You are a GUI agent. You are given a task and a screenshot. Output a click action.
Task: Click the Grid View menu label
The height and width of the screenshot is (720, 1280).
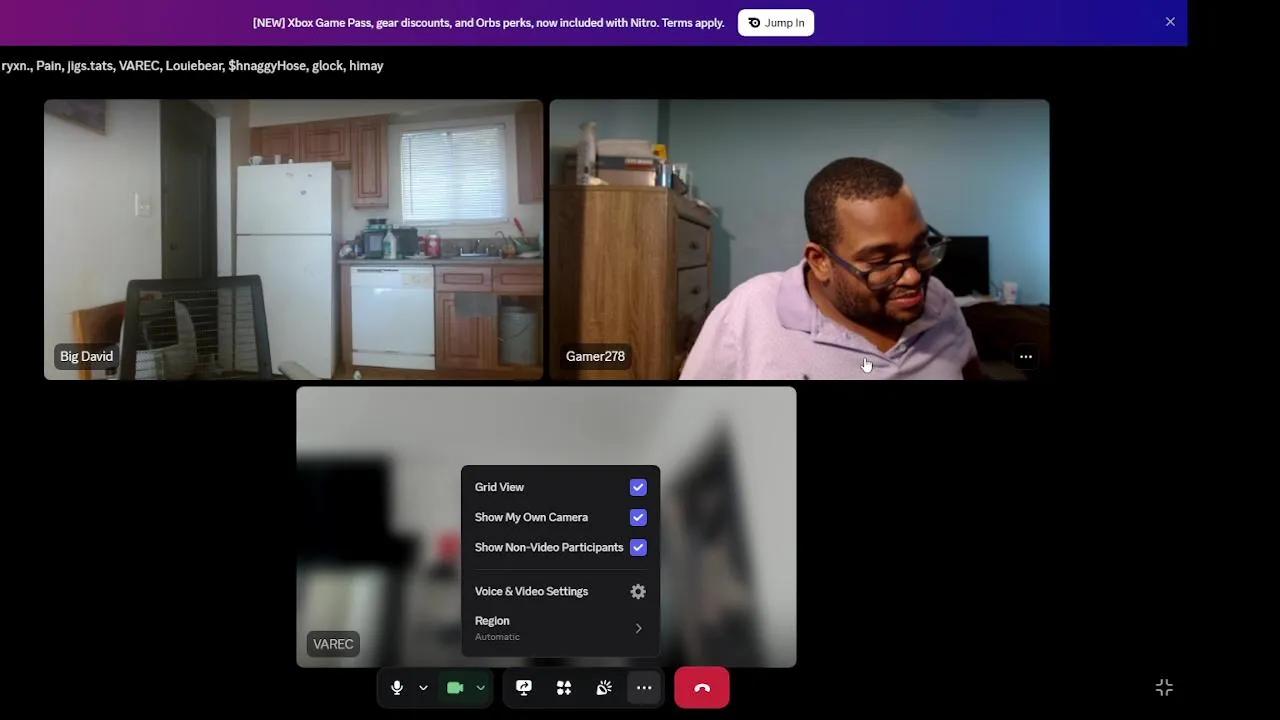[x=499, y=487]
